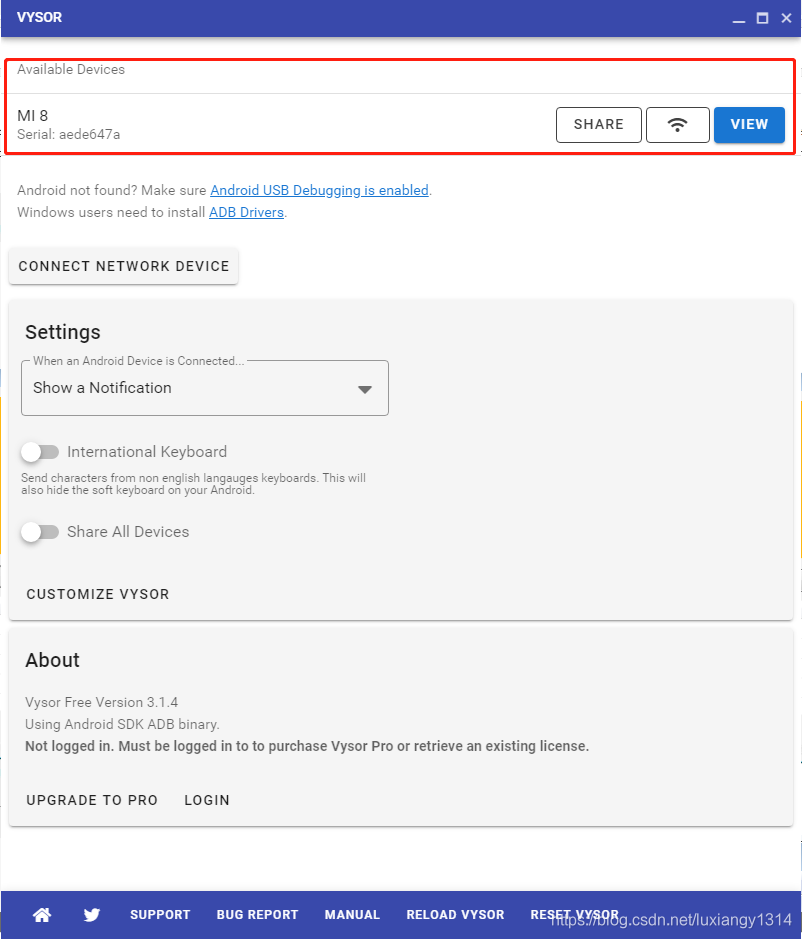
Task: Close the Vysor window
Action: (786, 18)
